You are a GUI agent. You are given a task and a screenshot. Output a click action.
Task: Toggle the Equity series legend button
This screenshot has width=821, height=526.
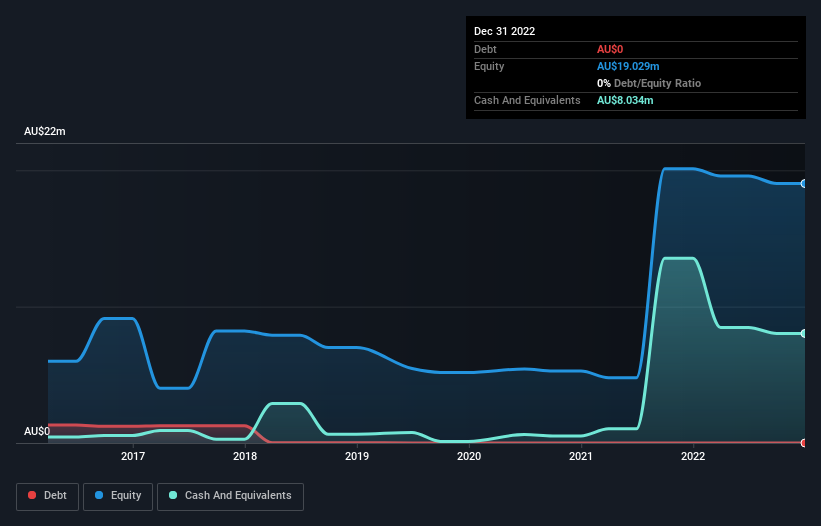pyautogui.click(x=118, y=496)
